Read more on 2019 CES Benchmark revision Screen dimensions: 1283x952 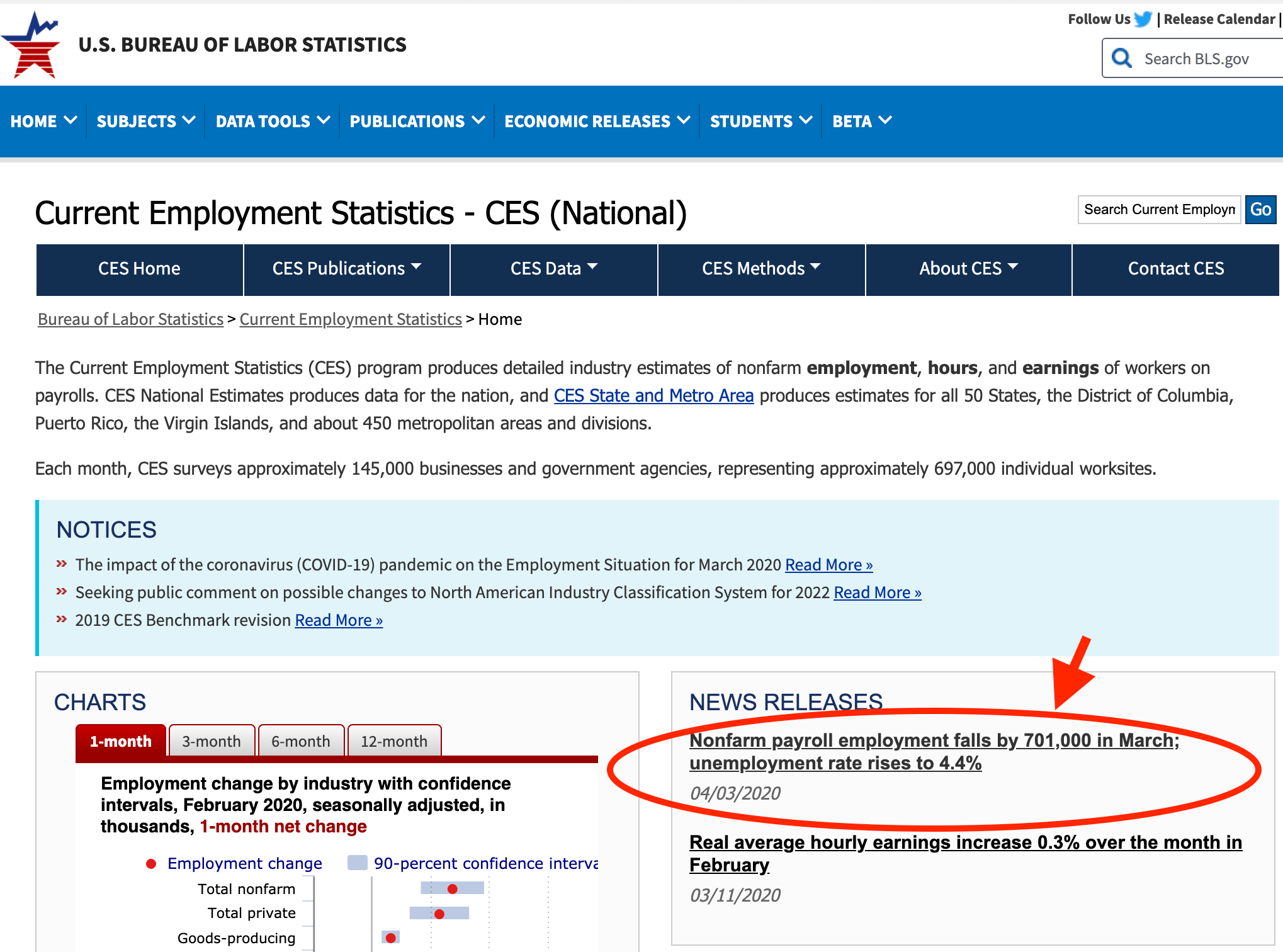pos(339,620)
